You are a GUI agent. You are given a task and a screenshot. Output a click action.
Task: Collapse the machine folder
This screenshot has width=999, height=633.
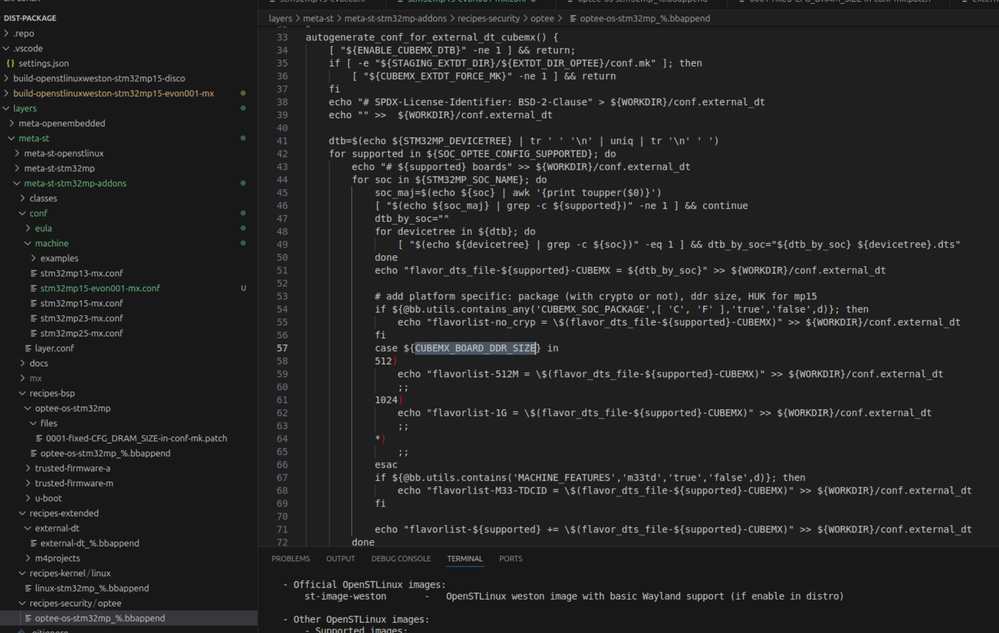pyautogui.click(x=28, y=243)
